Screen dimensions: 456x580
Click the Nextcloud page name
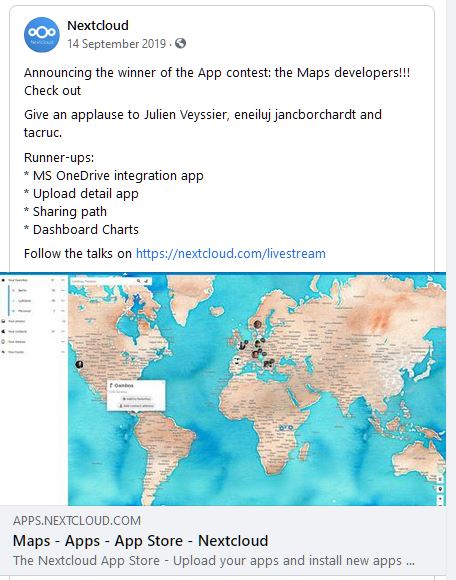tap(98, 26)
